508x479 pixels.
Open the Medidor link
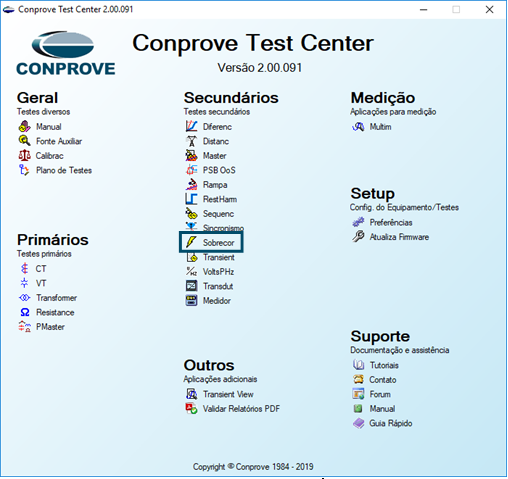217,301
